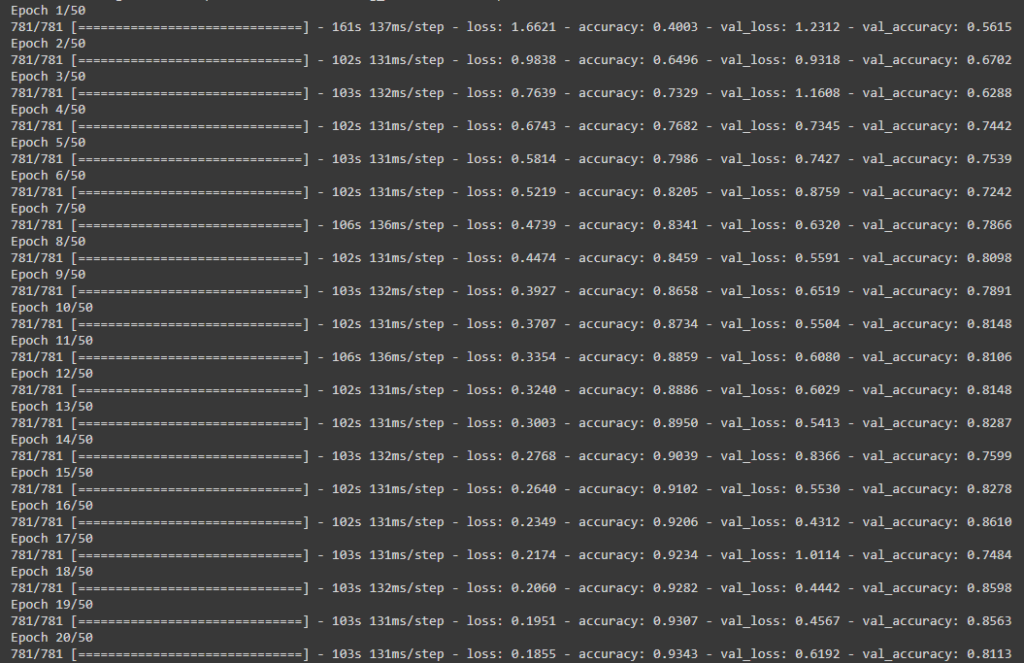Click the loss value 1.6621
The image size is (1024, 663).
pos(534,27)
